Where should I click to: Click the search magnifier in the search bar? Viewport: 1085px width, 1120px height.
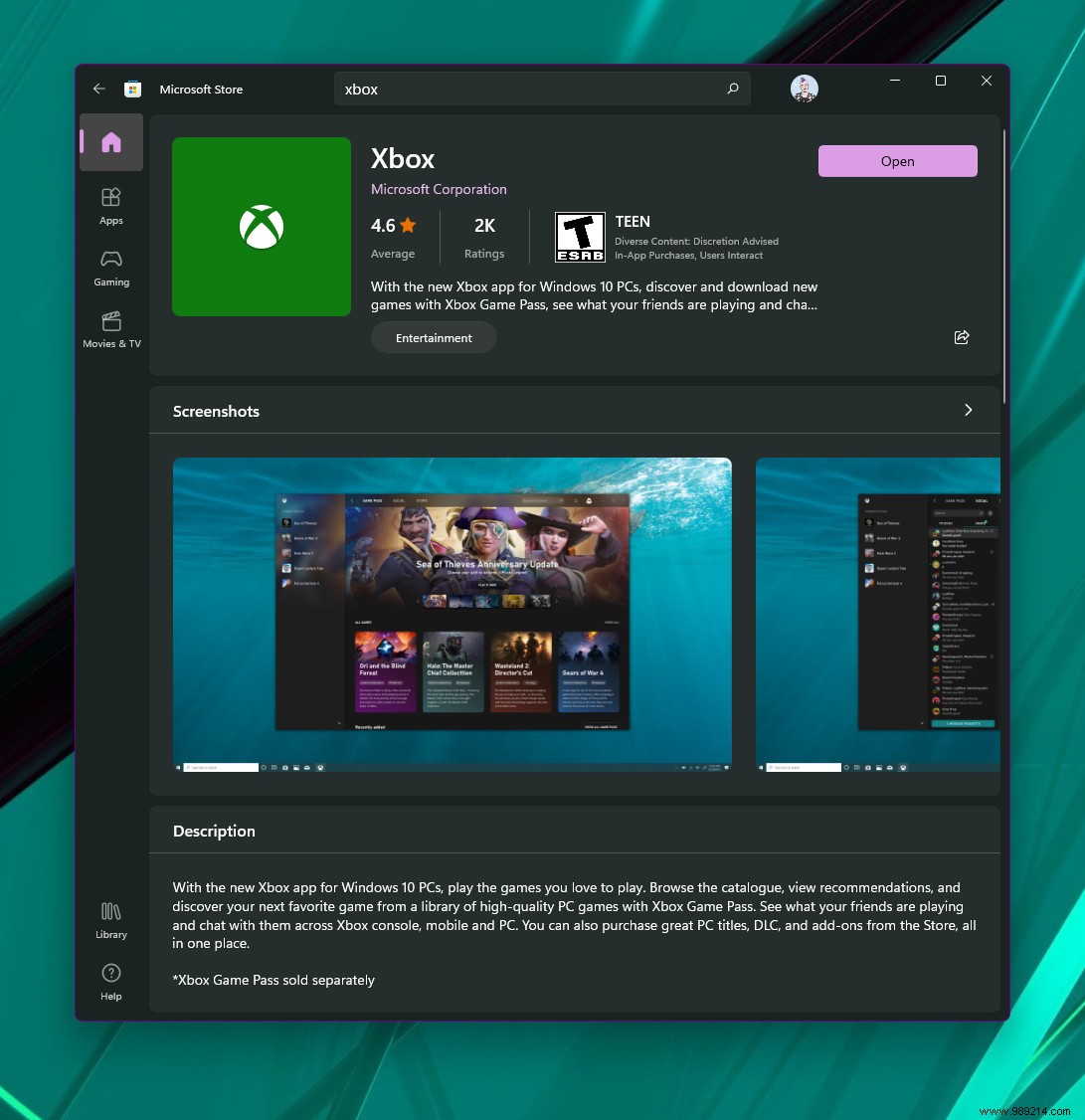(x=733, y=89)
